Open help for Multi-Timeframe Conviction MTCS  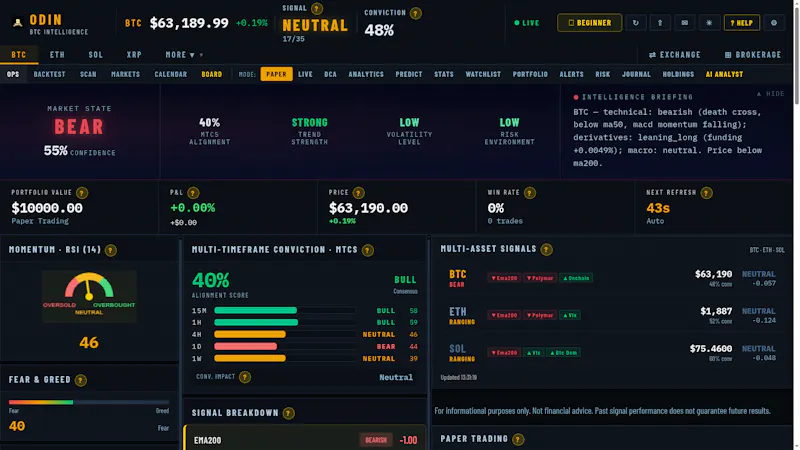coord(367,250)
